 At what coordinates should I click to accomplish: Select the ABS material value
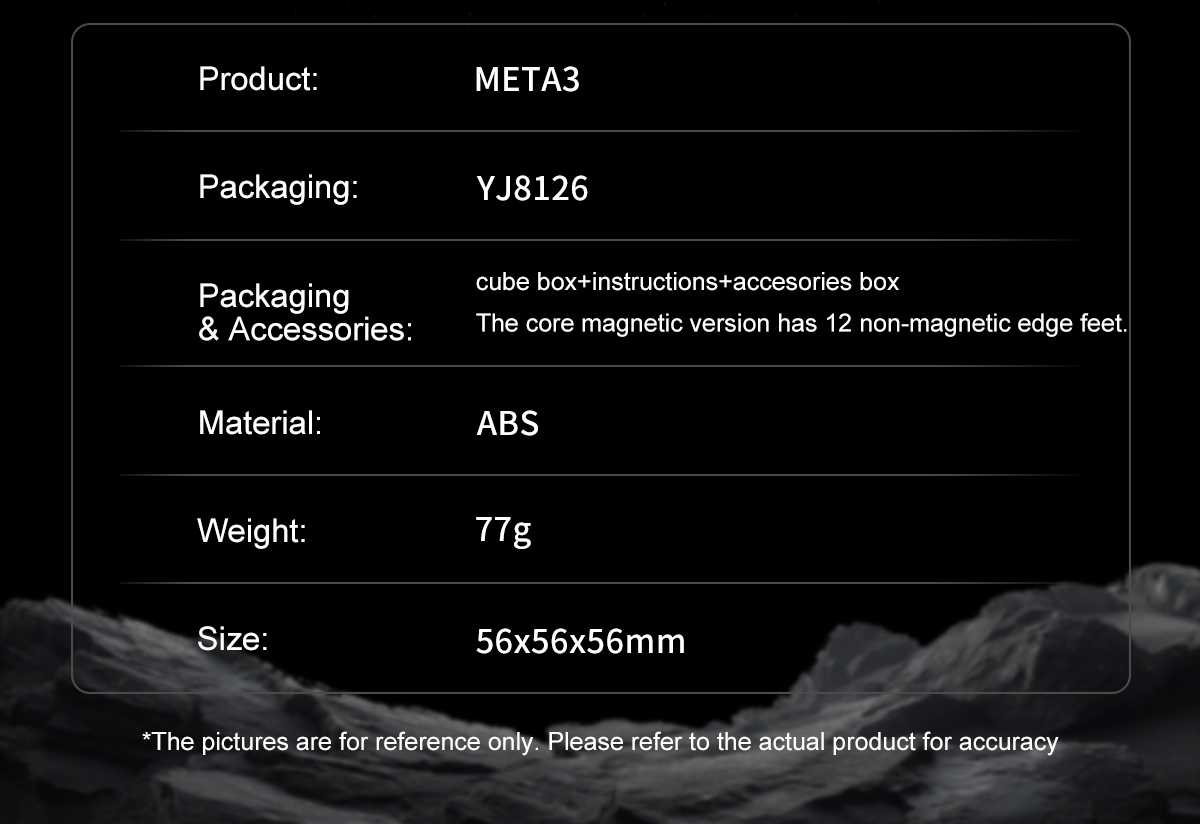507,423
